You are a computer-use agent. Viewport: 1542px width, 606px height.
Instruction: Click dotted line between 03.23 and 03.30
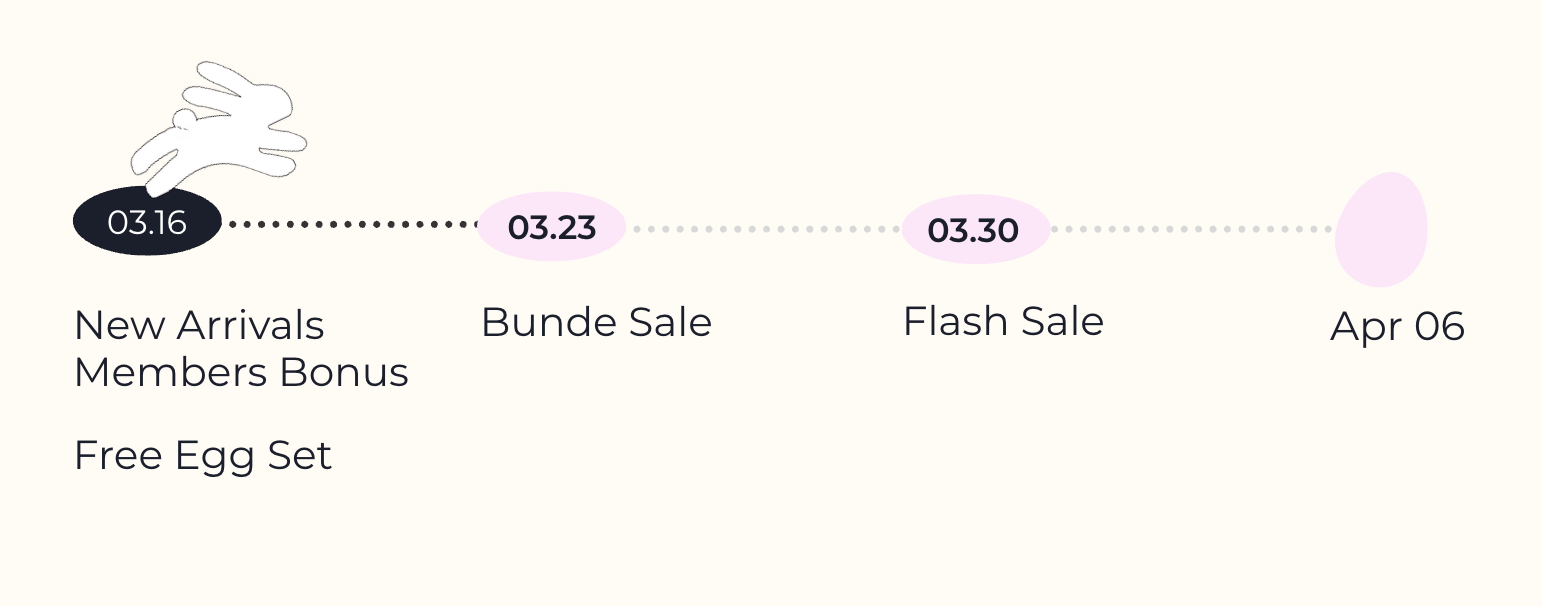[765, 229]
